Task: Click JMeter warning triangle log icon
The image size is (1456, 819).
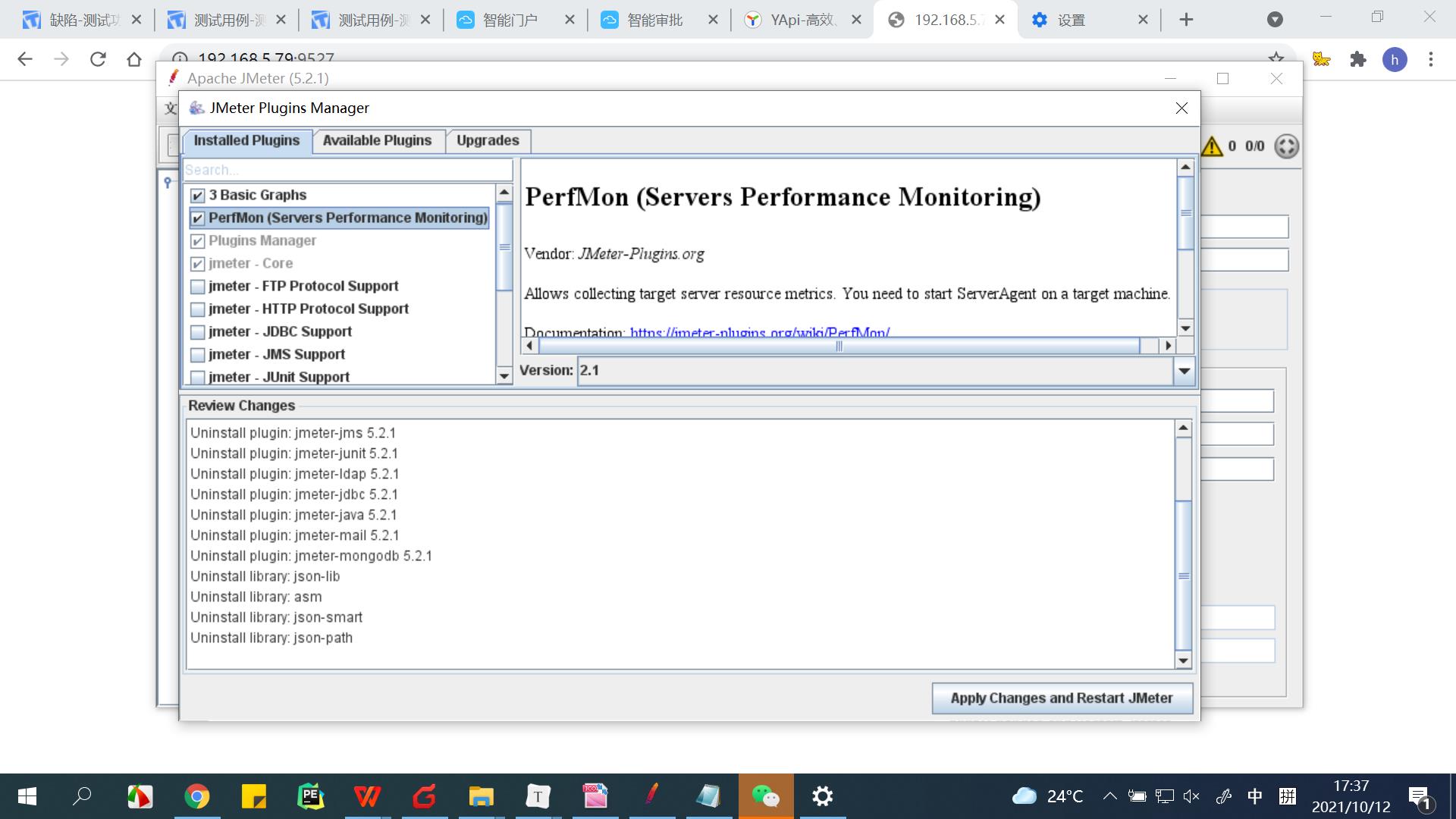Action: pyautogui.click(x=1212, y=146)
